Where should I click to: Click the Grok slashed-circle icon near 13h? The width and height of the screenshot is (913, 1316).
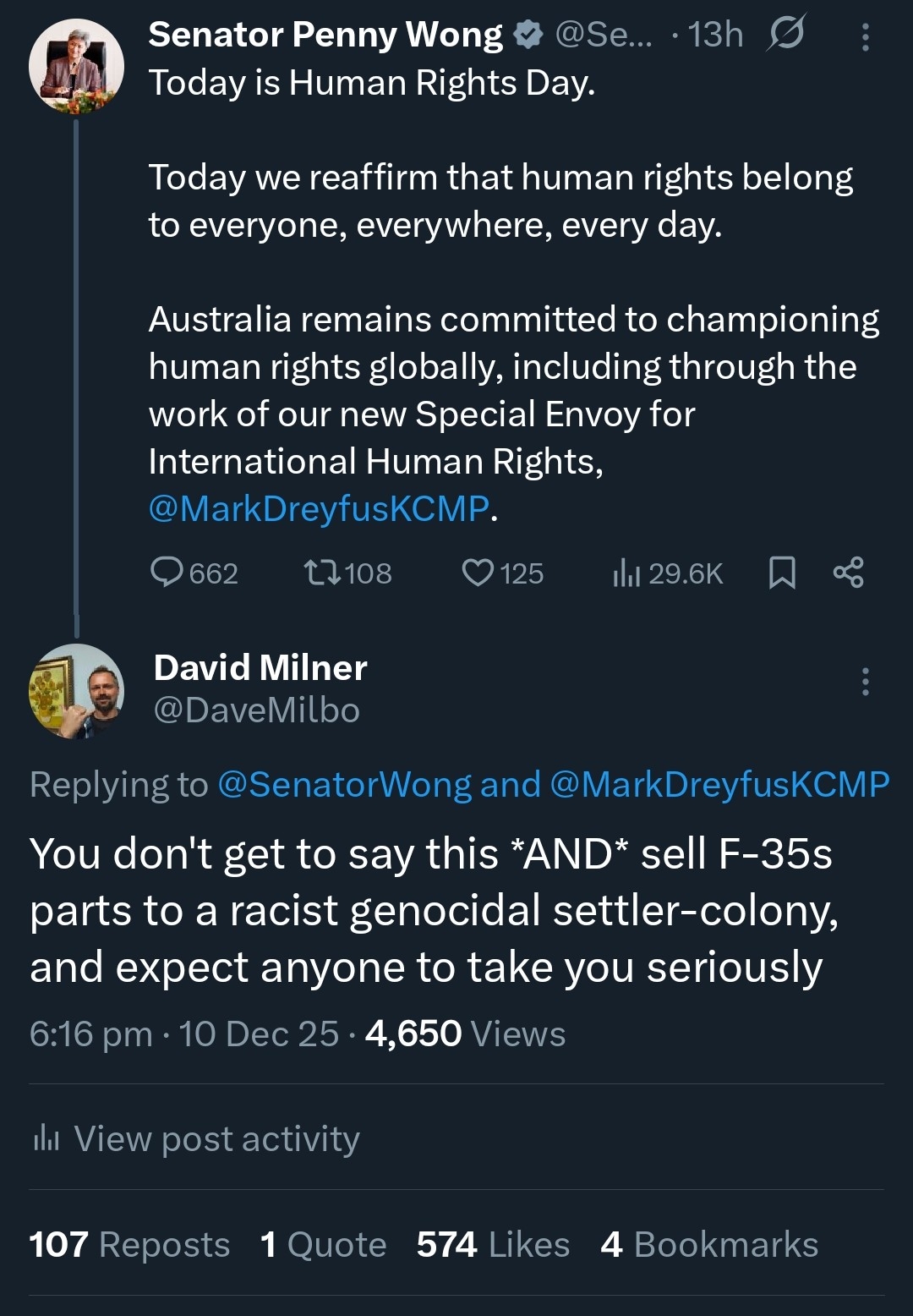click(x=786, y=34)
